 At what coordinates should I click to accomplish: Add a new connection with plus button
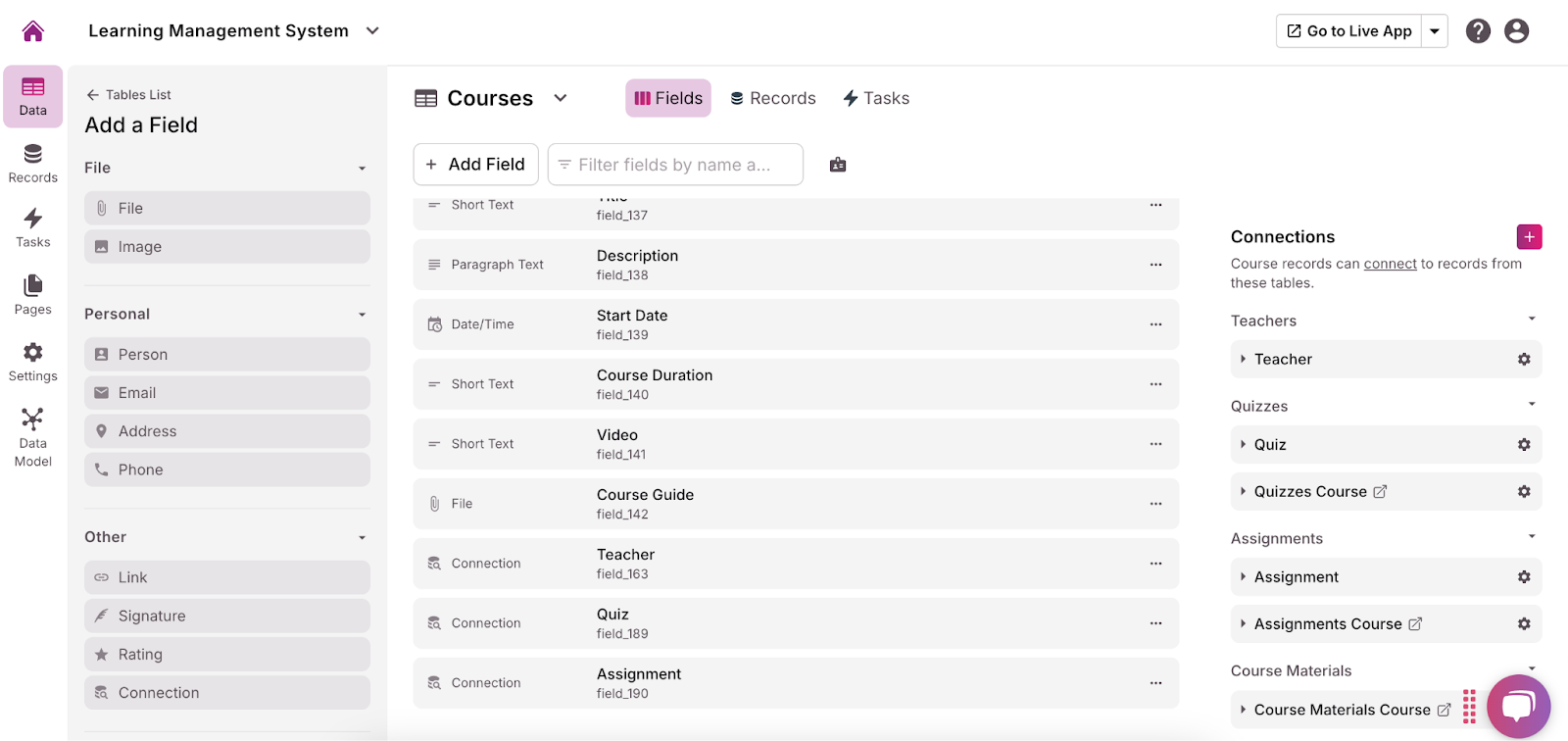click(x=1529, y=237)
